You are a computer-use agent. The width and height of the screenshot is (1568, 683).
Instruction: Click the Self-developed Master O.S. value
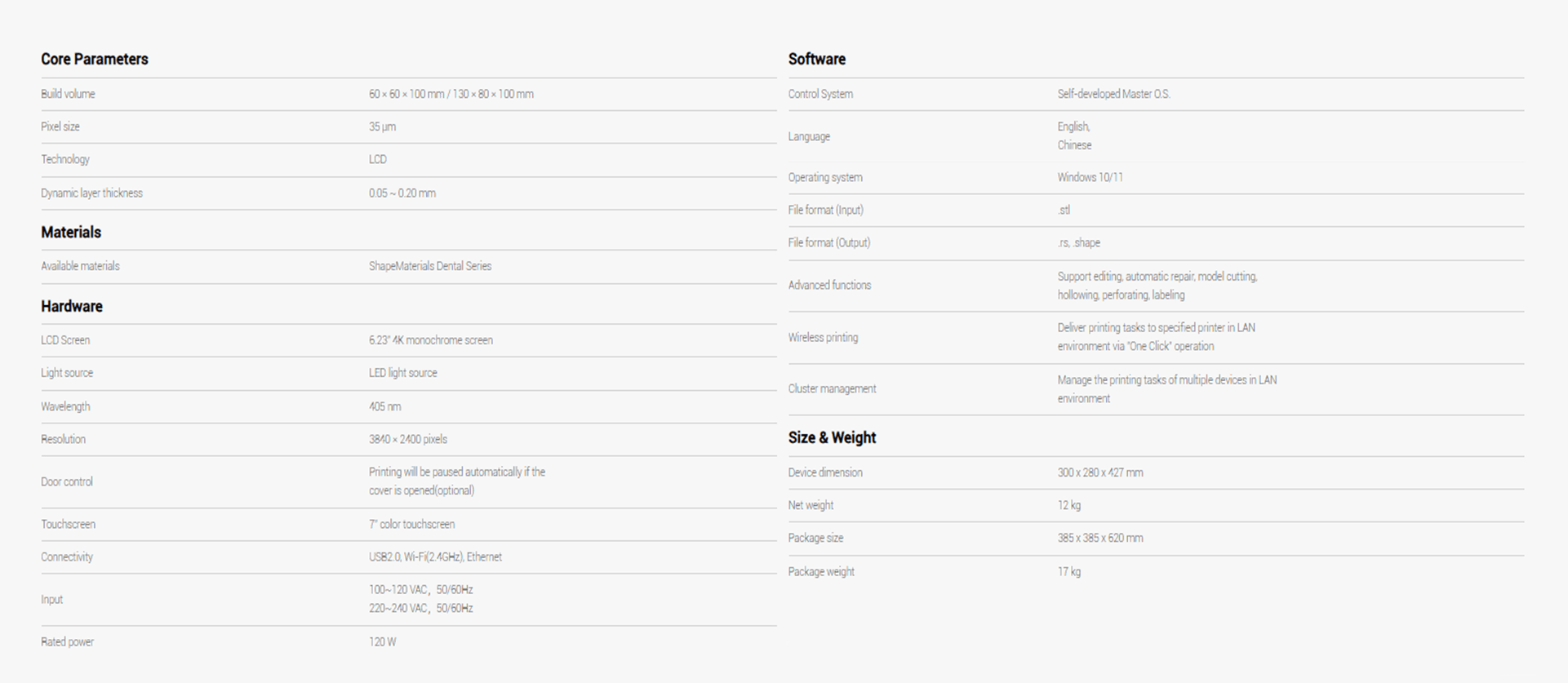[1113, 95]
